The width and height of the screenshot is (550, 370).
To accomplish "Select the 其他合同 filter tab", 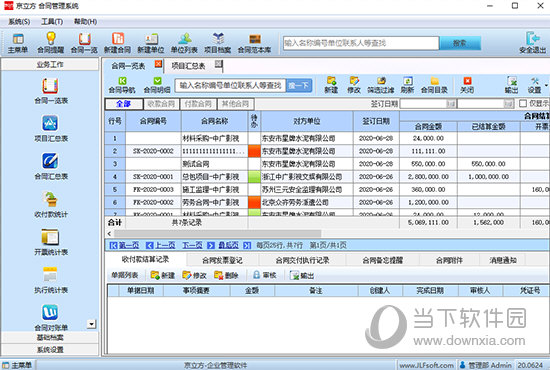I will click(x=235, y=104).
